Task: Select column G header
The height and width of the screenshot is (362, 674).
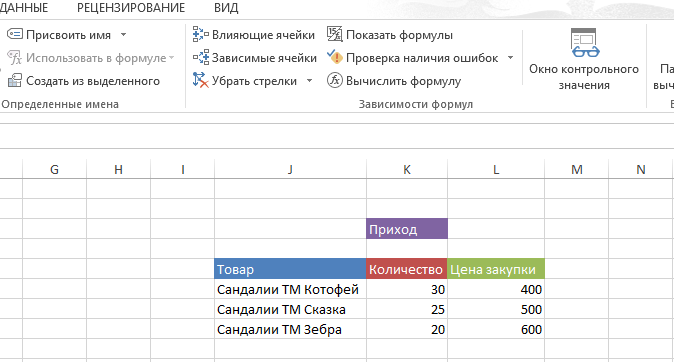Action: (54, 169)
